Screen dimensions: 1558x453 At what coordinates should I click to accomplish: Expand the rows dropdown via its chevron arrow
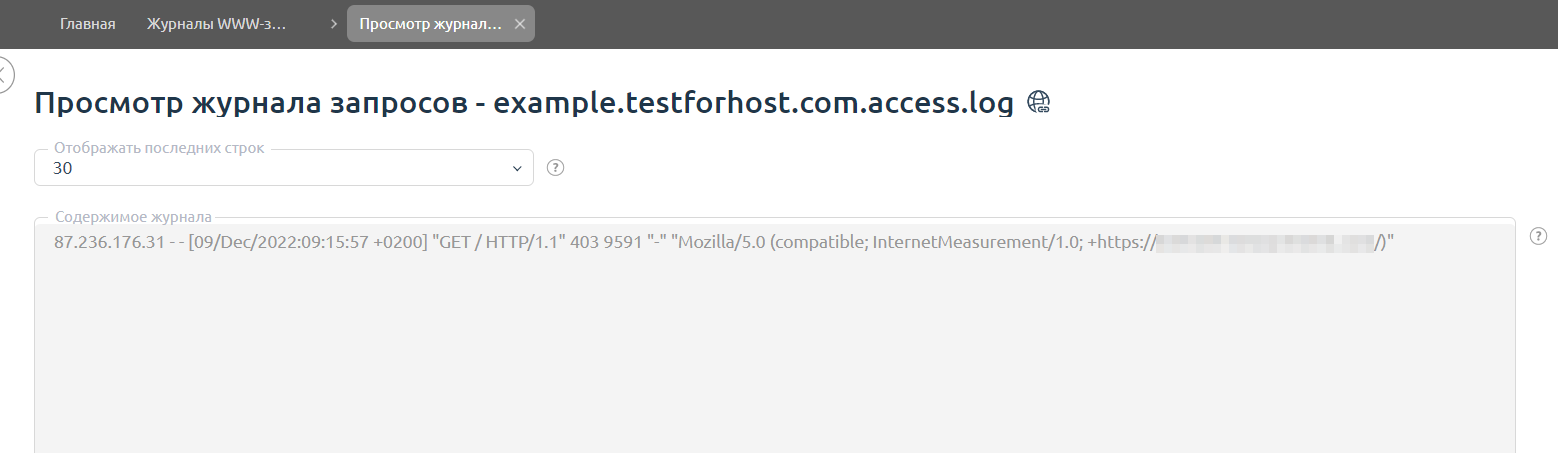coord(517,168)
